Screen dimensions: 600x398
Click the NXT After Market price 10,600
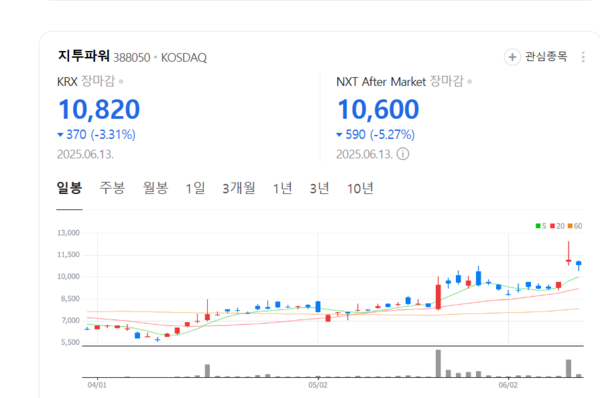pos(378,109)
